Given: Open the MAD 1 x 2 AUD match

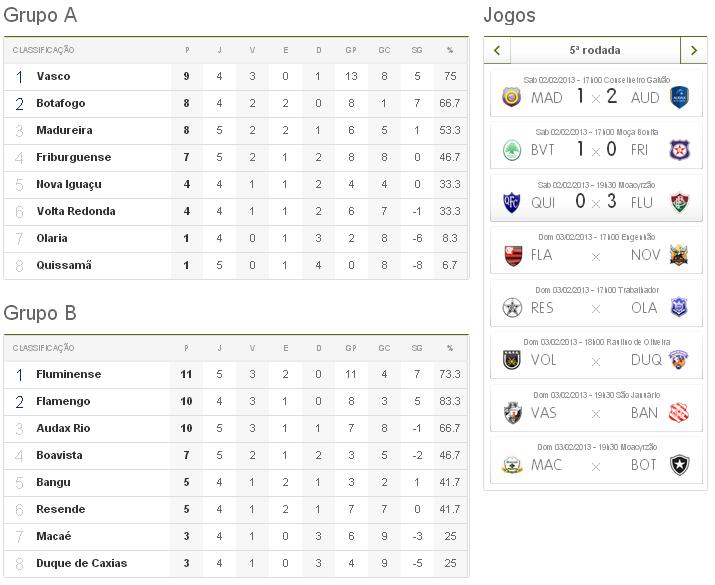Looking at the screenshot, I should pyautogui.click(x=595, y=97).
